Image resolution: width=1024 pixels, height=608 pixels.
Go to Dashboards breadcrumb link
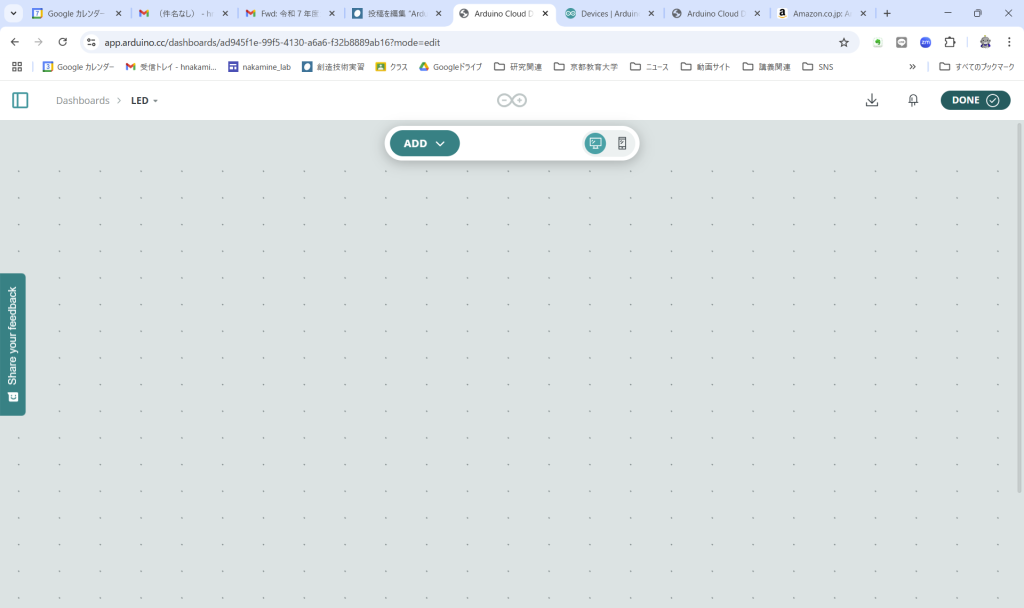click(x=82, y=101)
